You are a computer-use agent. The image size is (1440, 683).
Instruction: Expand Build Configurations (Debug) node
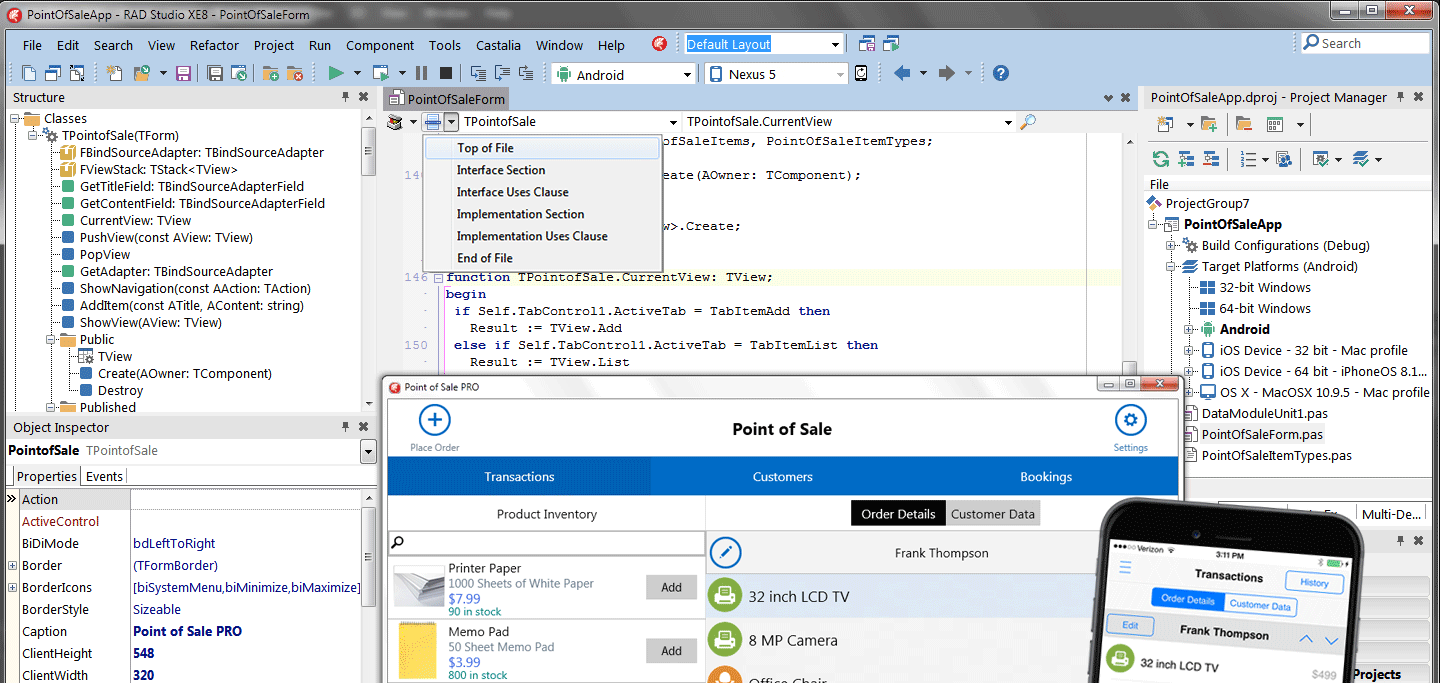(1170, 246)
